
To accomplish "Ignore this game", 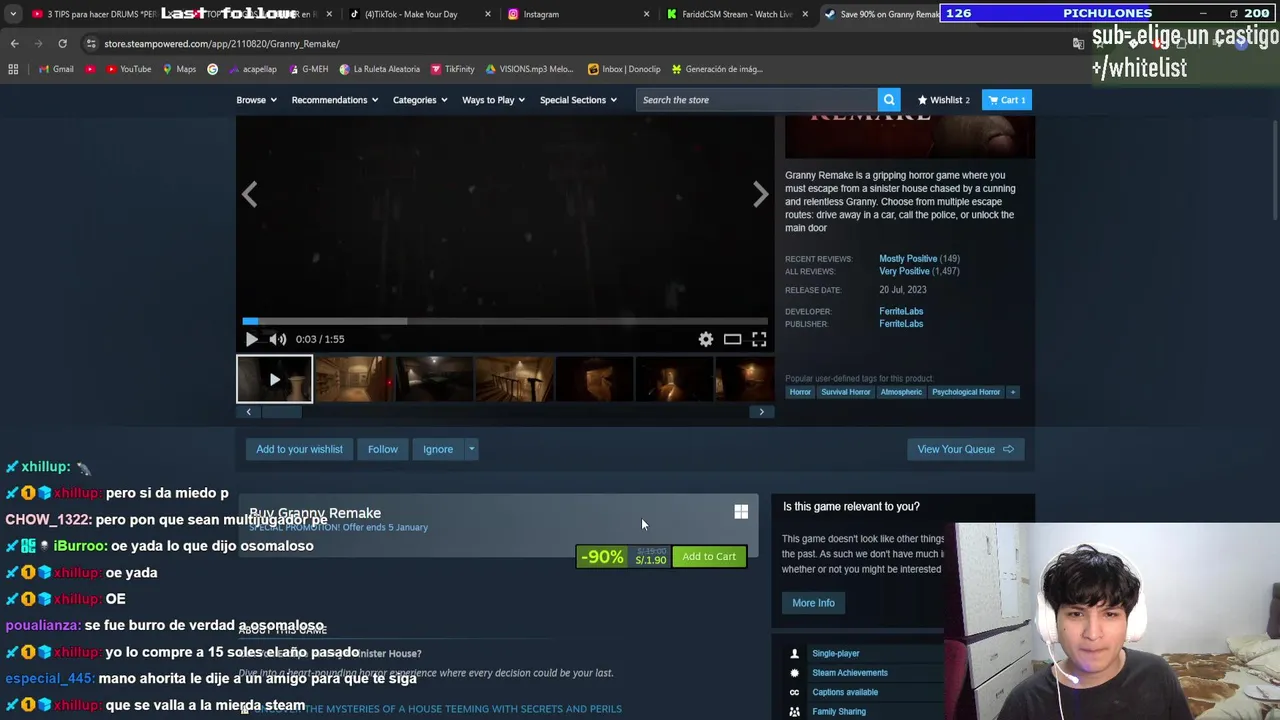I will pyautogui.click(x=438, y=449).
